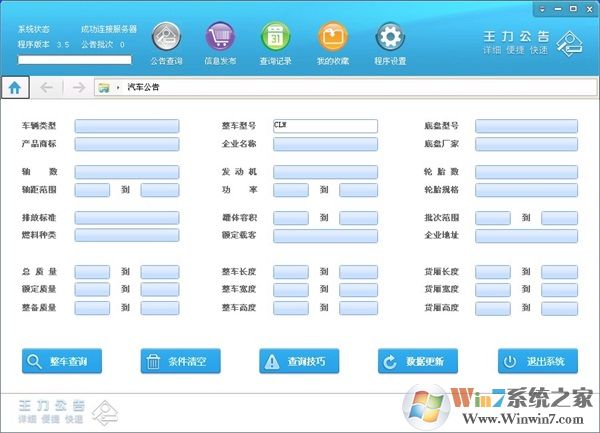Maximize the application window

tap(573, 9)
